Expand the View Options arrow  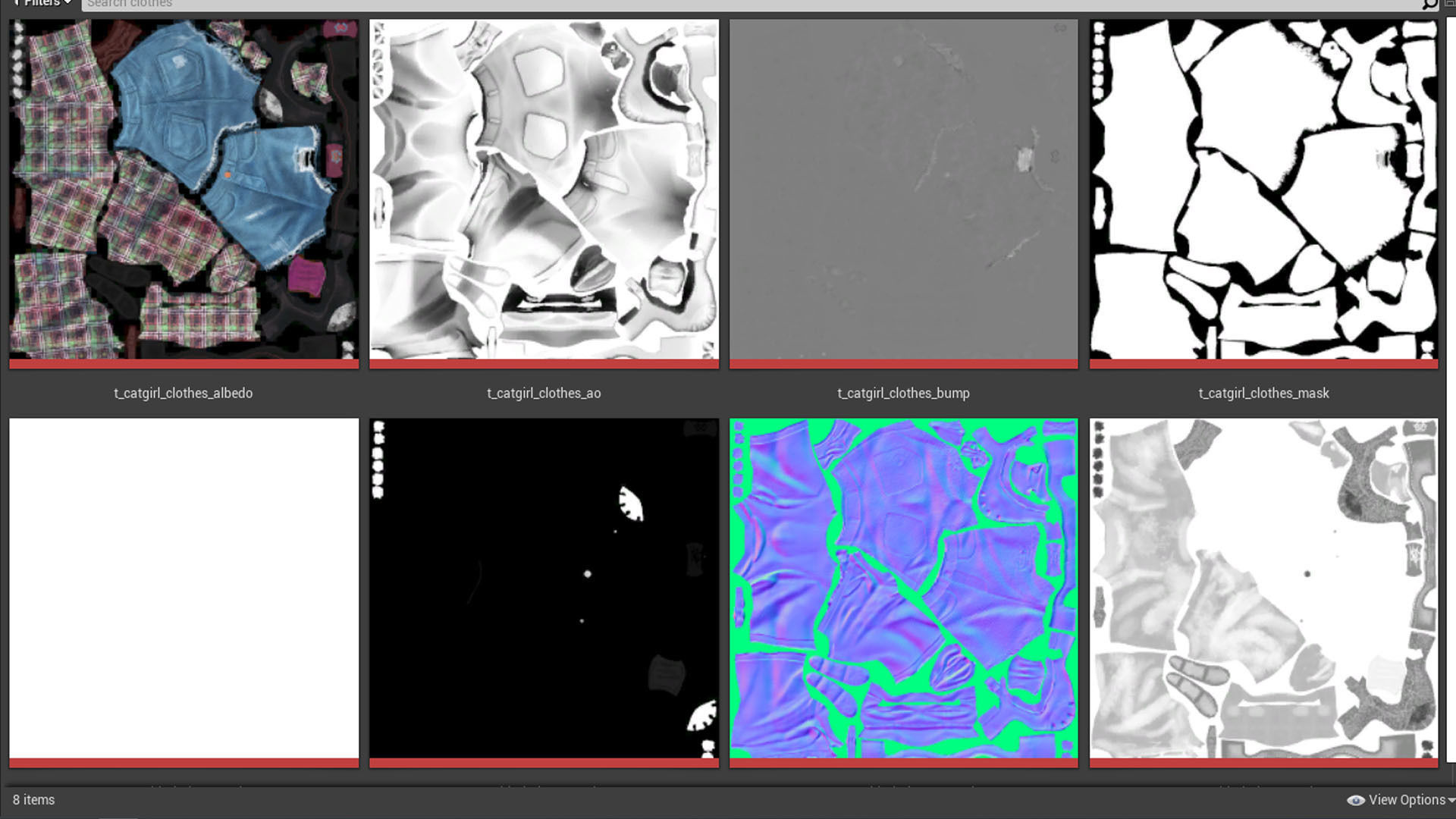1451,800
